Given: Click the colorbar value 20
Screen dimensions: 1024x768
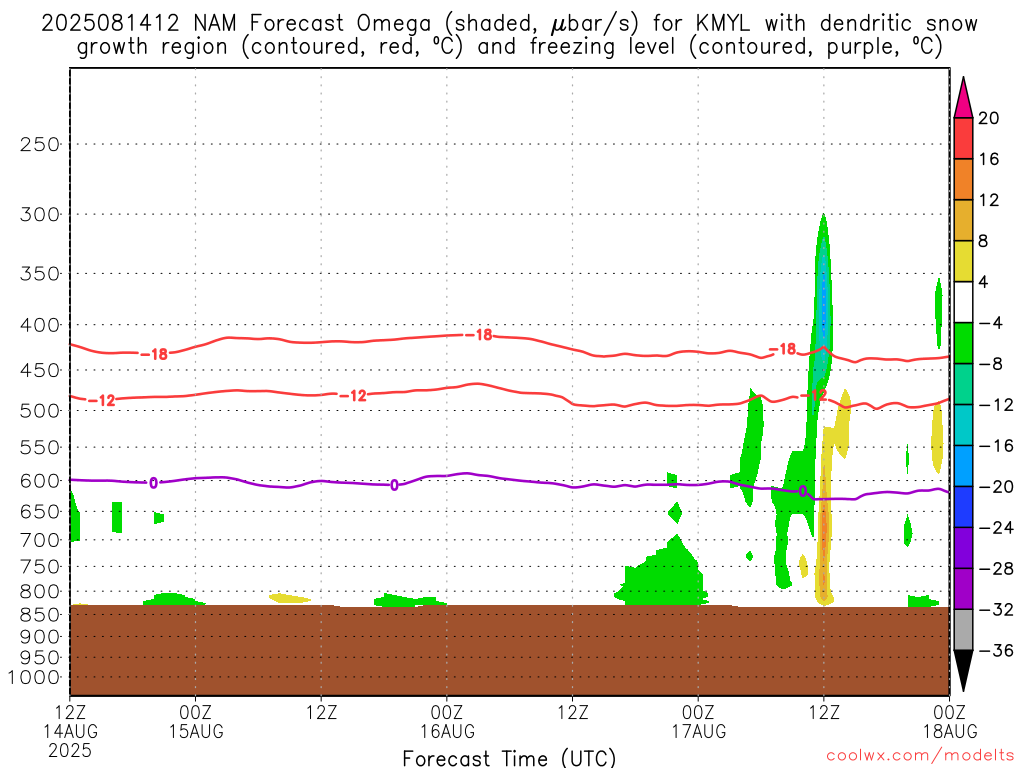Looking at the screenshot, I should [x=989, y=118].
